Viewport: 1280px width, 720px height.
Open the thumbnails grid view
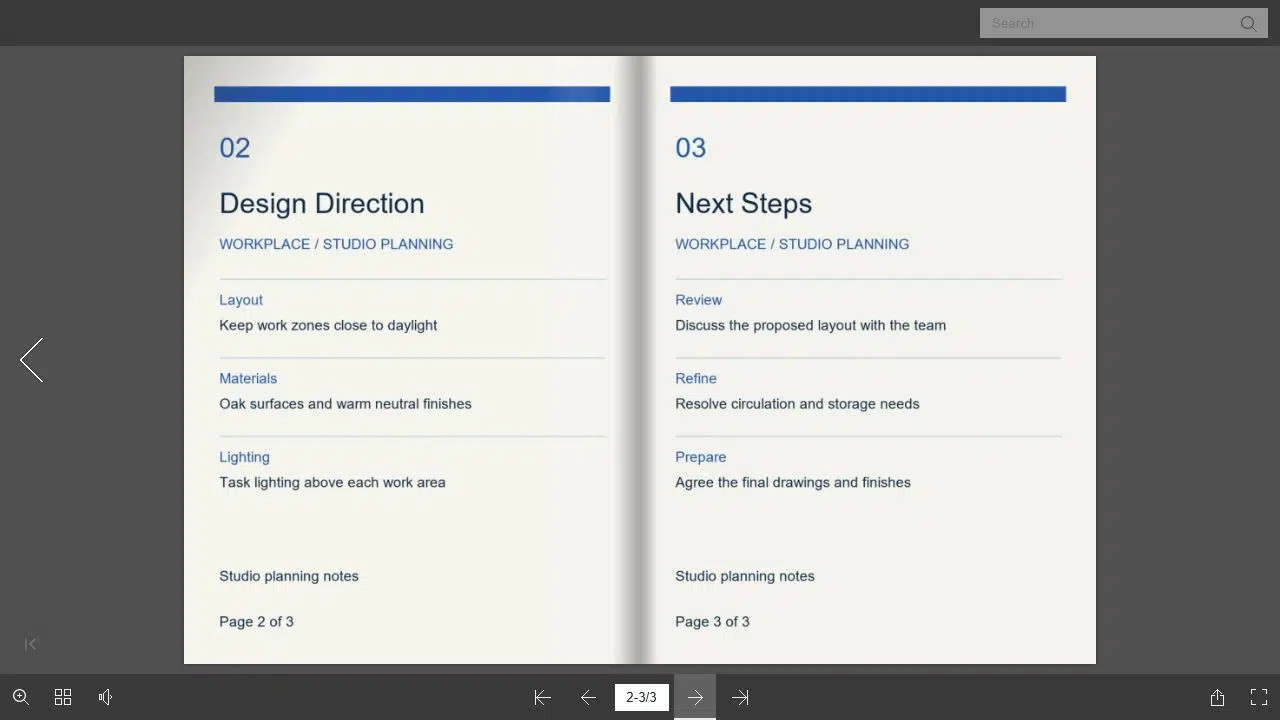[x=63, y=697]
